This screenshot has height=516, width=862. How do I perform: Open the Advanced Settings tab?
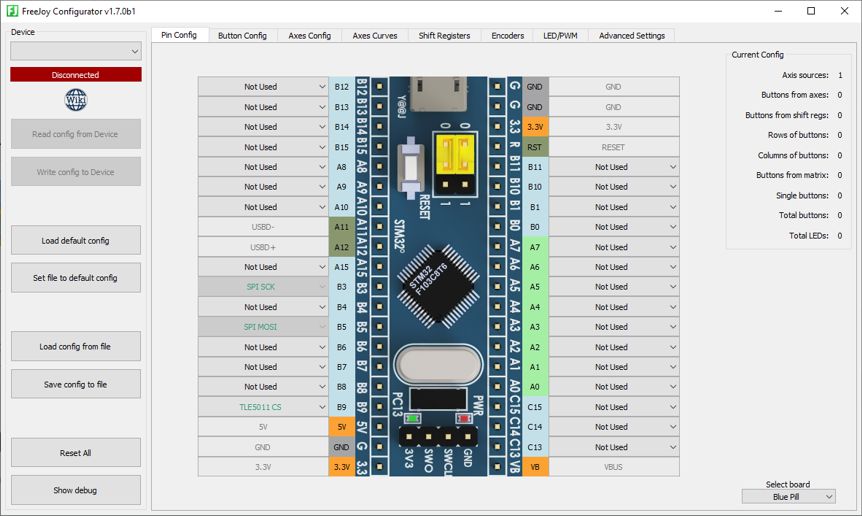[x=632, y=36]
